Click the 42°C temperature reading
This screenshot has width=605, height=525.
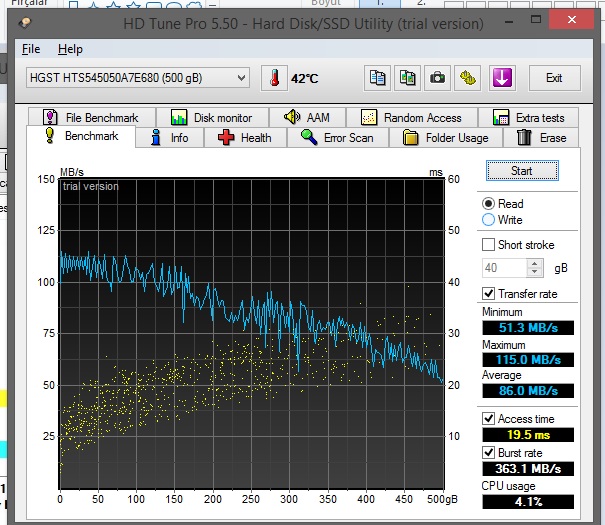tap(304, 79)
